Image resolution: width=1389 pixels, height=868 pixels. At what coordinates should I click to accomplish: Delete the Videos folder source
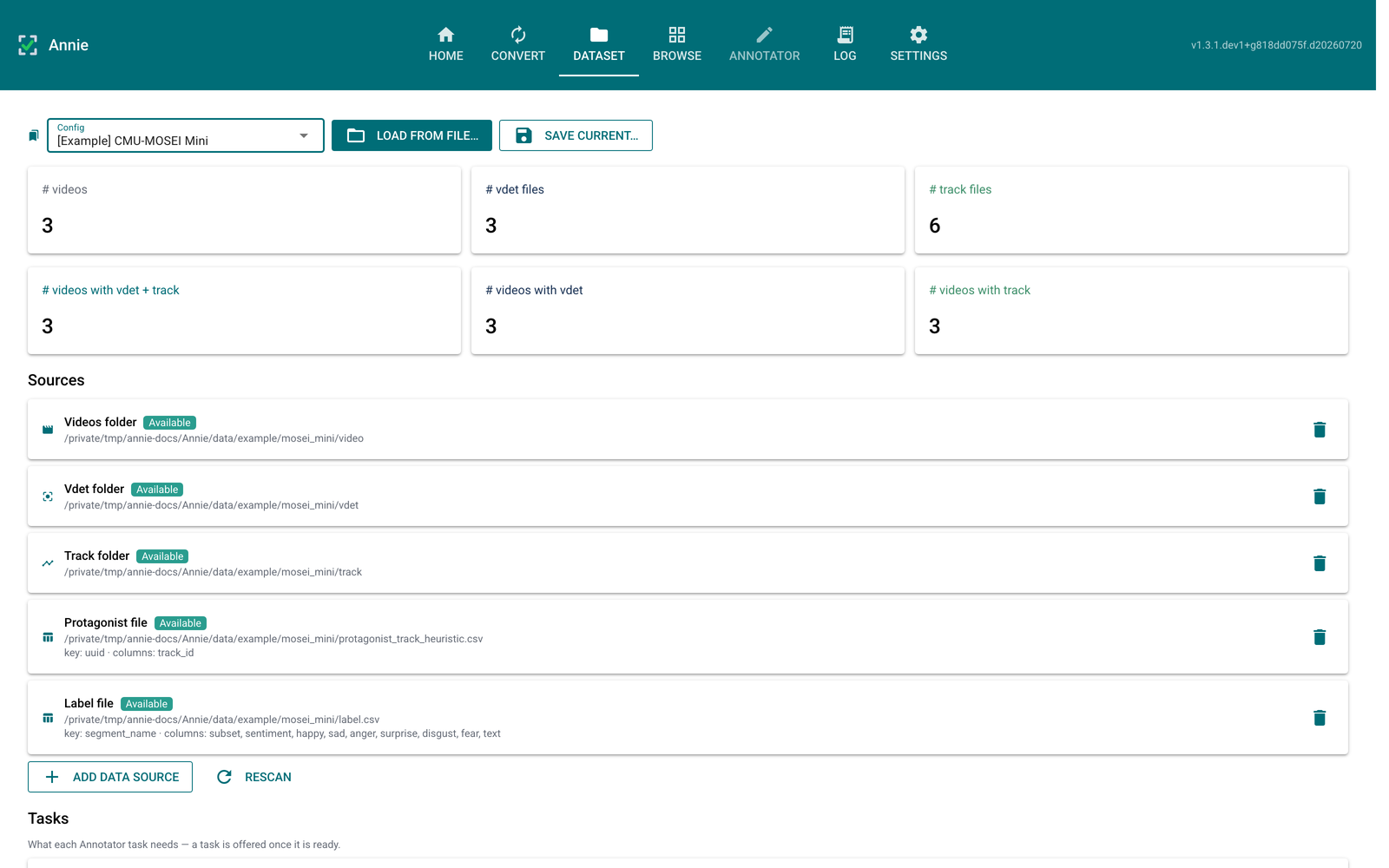coord(1320,430)
